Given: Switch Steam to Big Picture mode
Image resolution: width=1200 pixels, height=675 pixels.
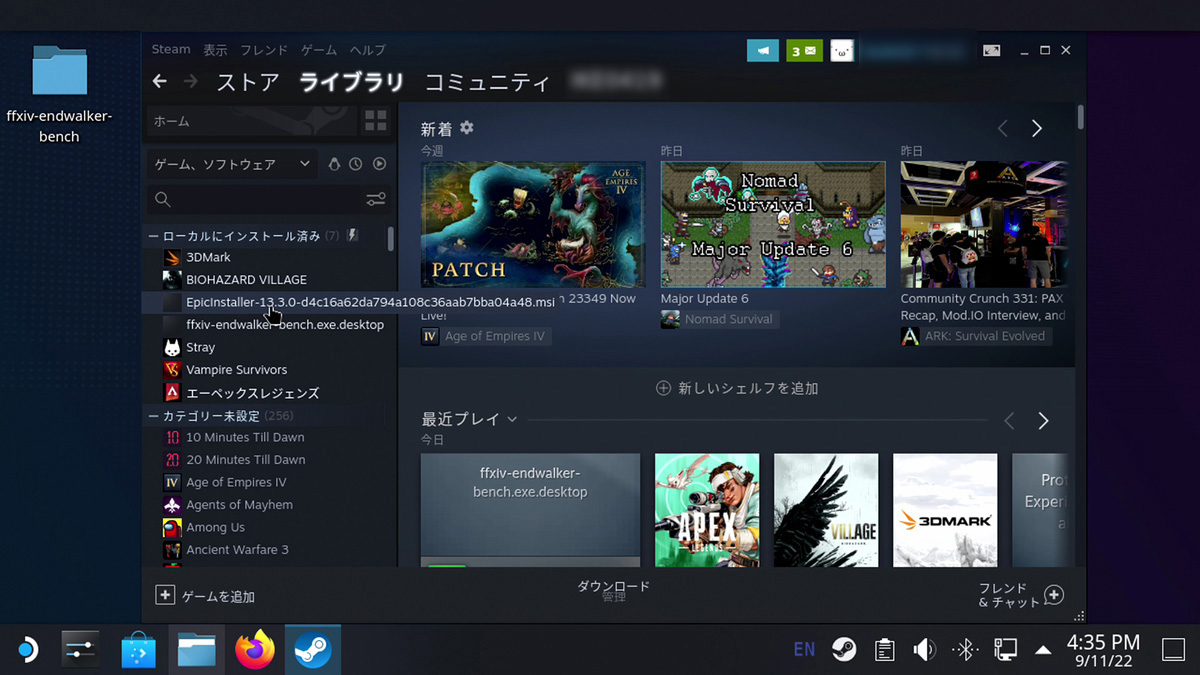Looking at the screenshot, I should (x=991, y=50).
